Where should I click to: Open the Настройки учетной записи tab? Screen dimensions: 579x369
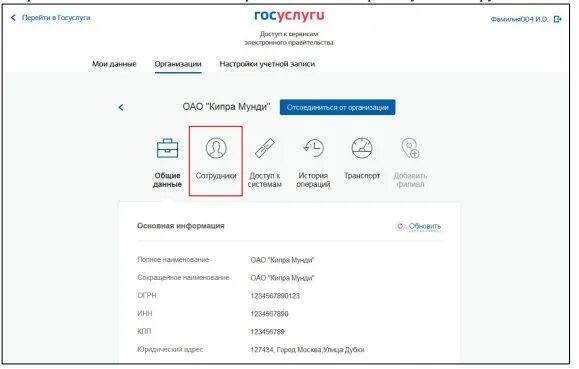[x=267, y=64]
